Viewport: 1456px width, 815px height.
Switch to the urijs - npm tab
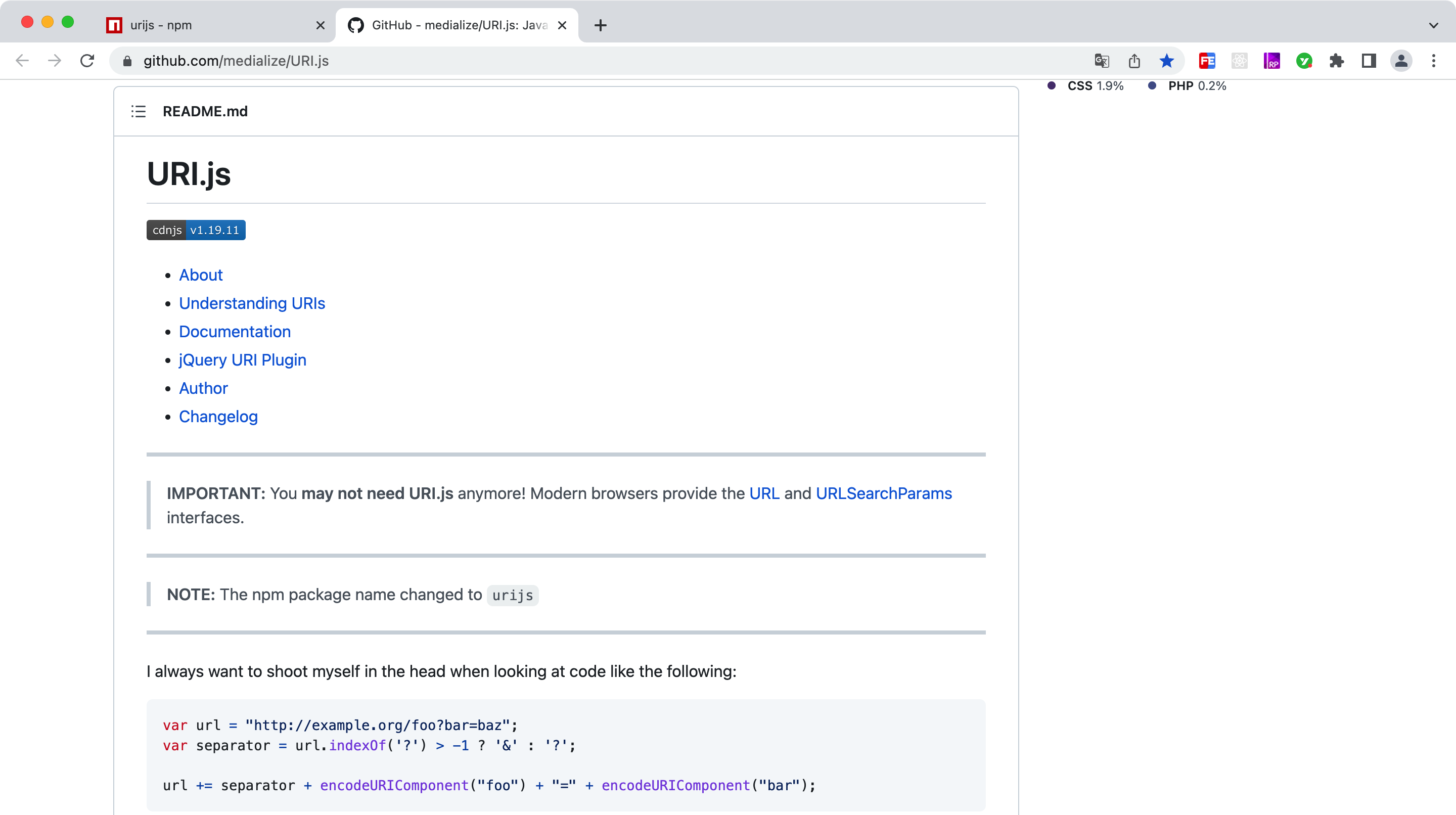click(209, 25)
